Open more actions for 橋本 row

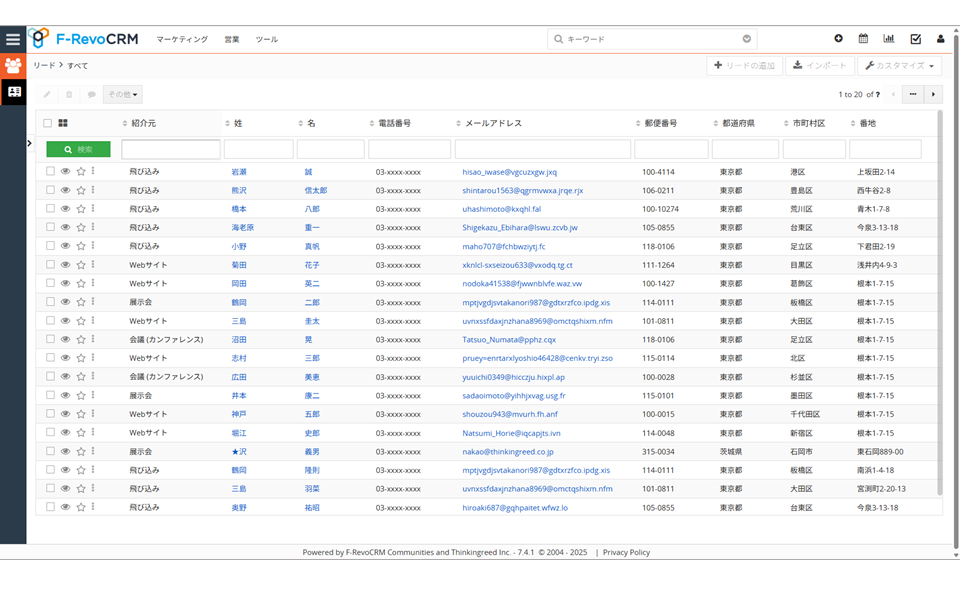point(93,209)
